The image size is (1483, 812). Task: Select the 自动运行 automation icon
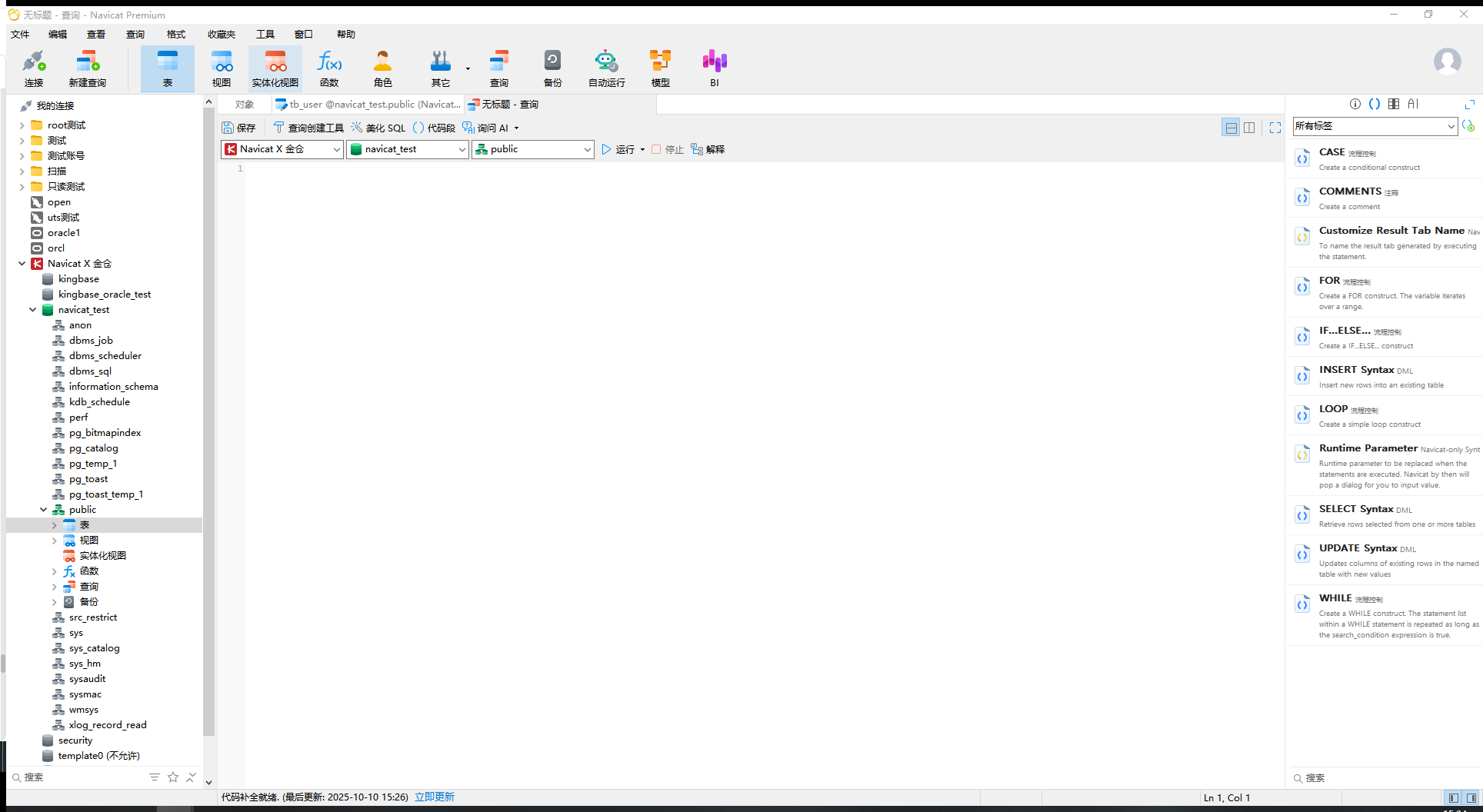606,68
